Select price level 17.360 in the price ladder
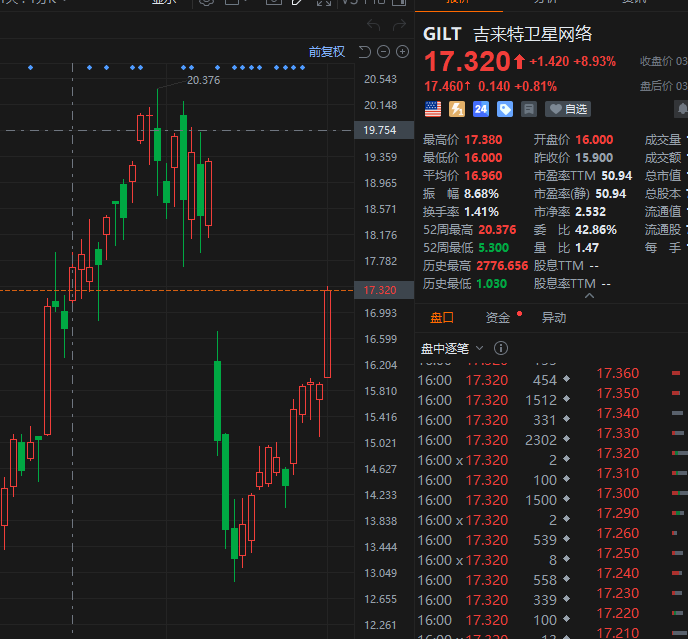 (618, 373)
